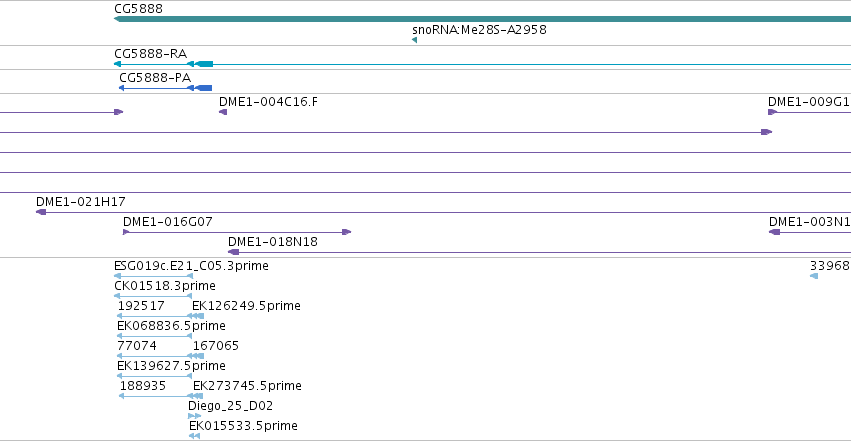Select the dark blue CG5888-PA coding block
The height and width of the screenshot is (441, 851).
click(204, 88)
